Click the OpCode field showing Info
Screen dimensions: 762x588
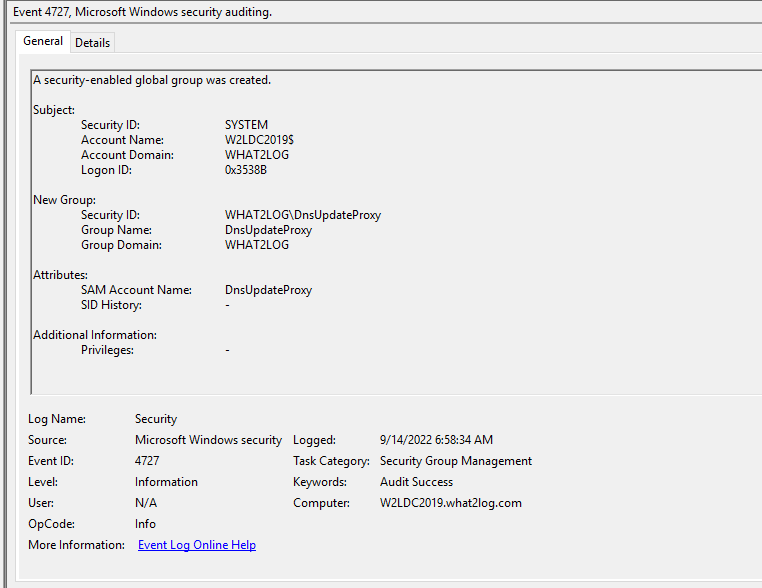click(147, 524)
